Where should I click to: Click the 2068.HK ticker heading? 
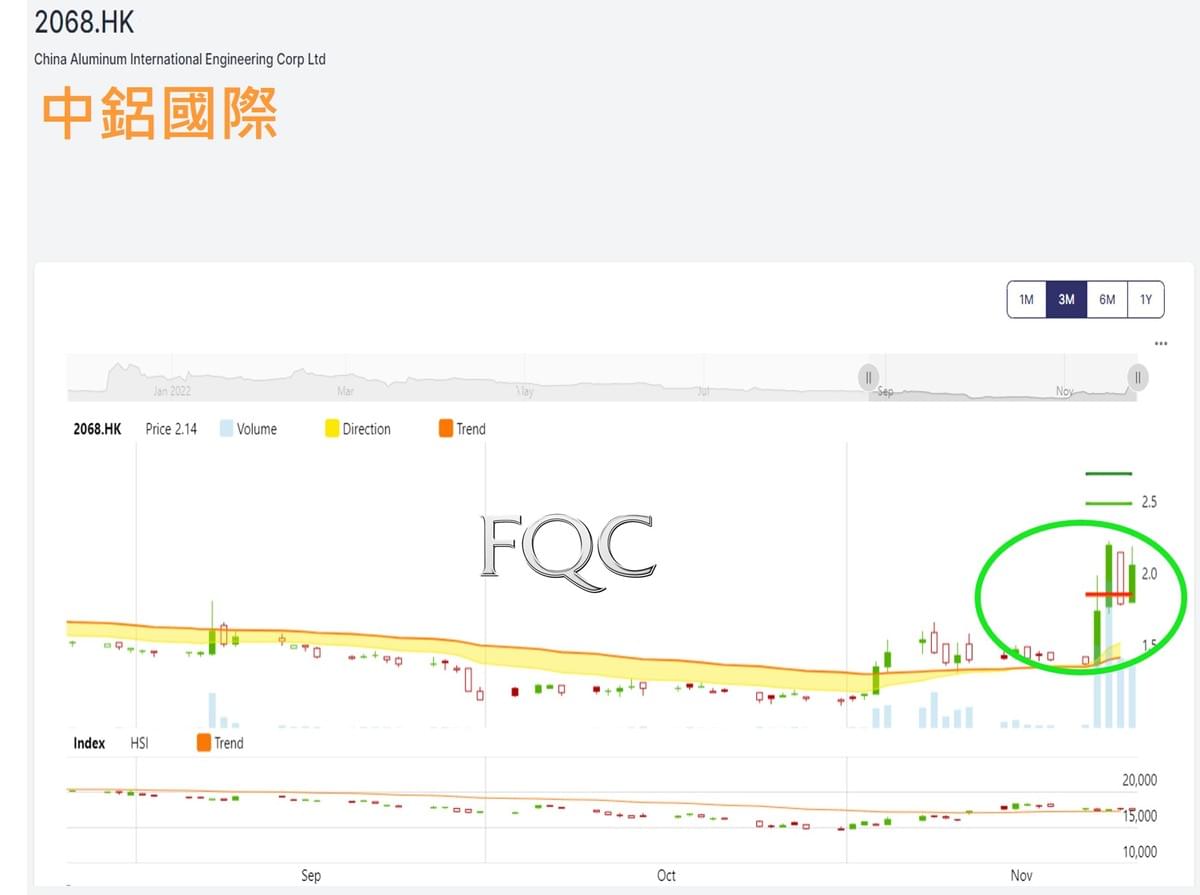click(x=84, y=22)
